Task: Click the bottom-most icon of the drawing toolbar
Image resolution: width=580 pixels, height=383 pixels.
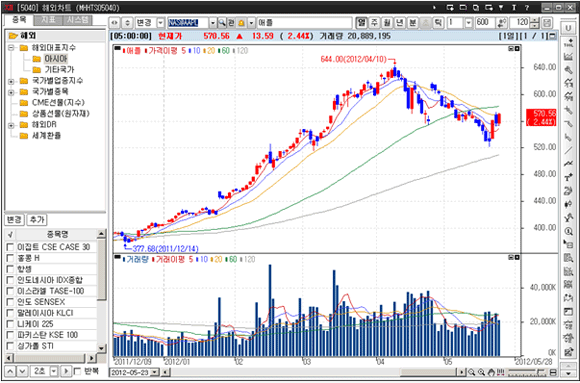Action: [568, 351]
